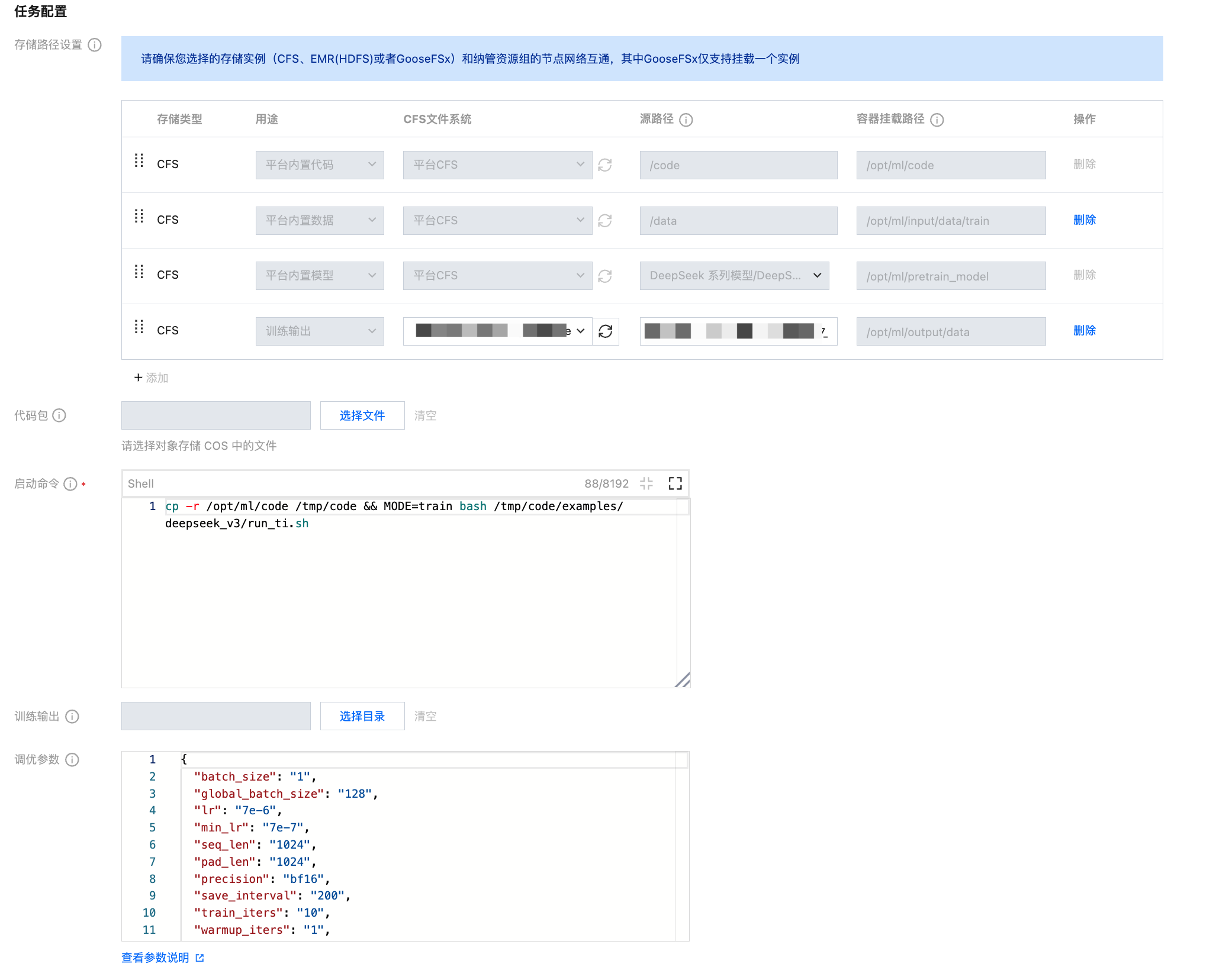Click the 训练输出 directory path field

click(x=216, y=716)
